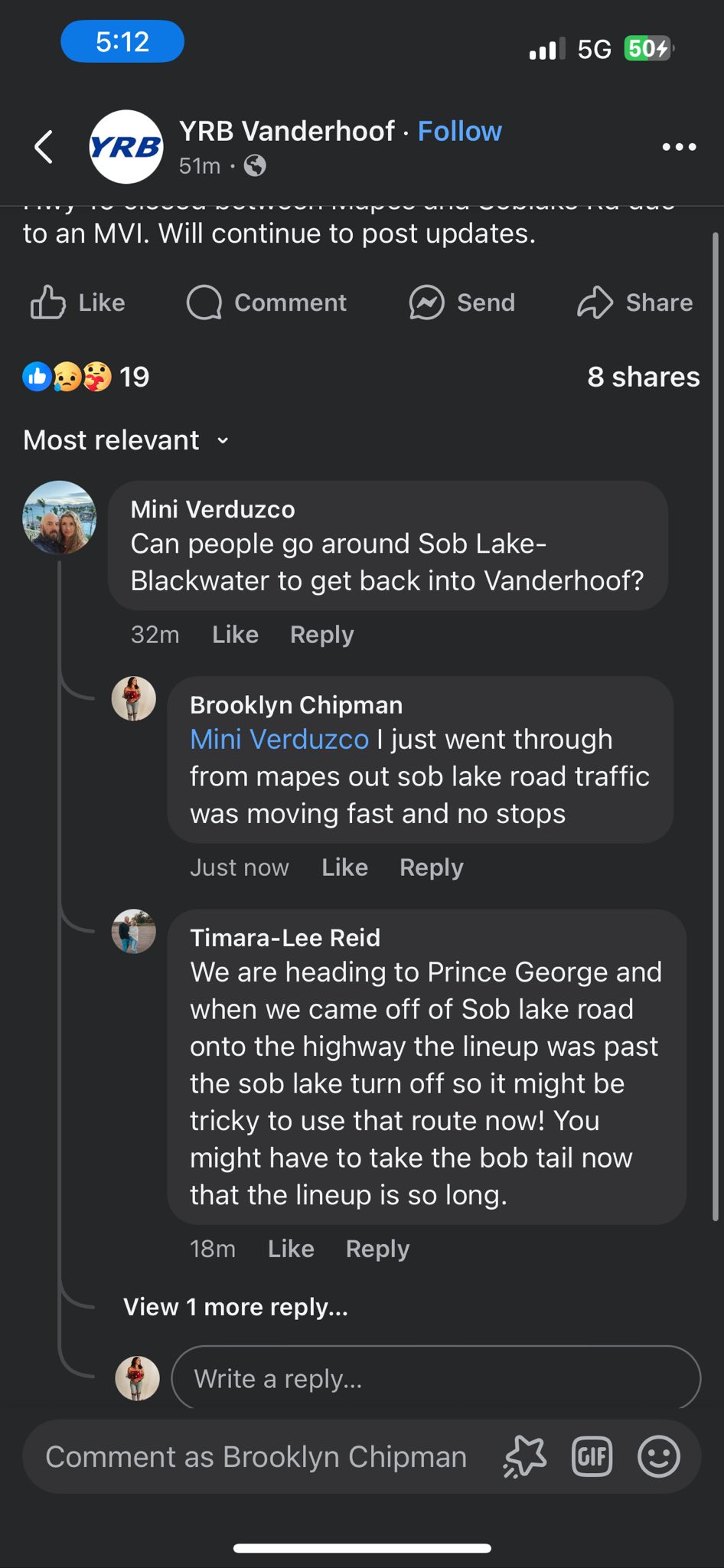Viewport: 724px width, 1568px height.
Task: Open tagged Mini Verduzco profile link
Action: [279, 740]
